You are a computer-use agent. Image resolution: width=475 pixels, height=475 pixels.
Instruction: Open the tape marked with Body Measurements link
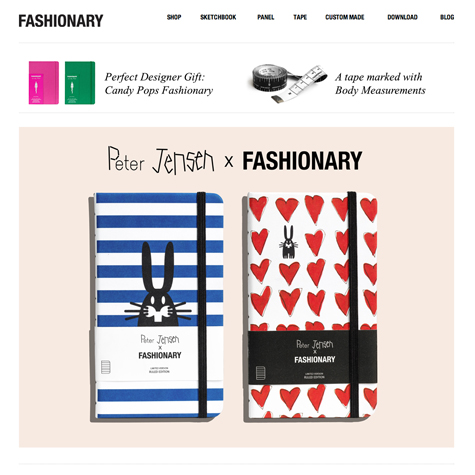click(x=380, y=83)
